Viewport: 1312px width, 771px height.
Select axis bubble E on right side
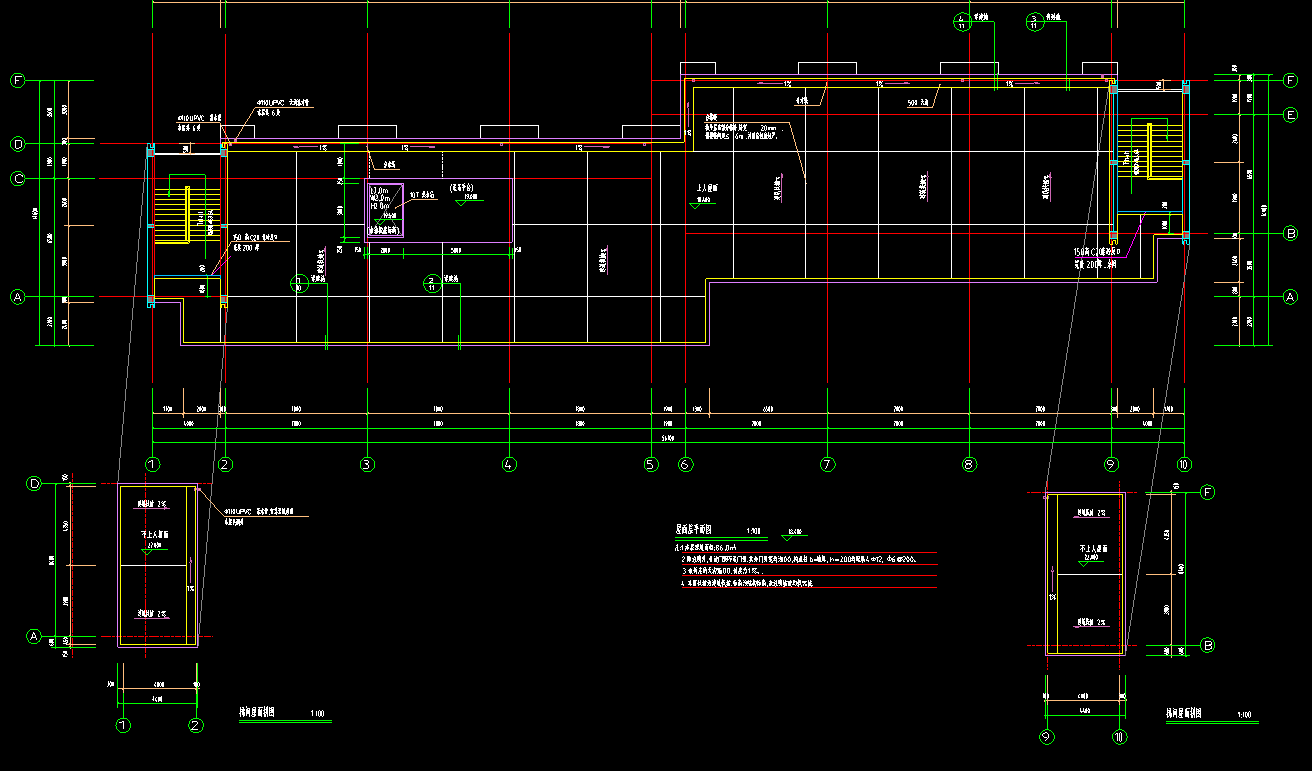1291,115
